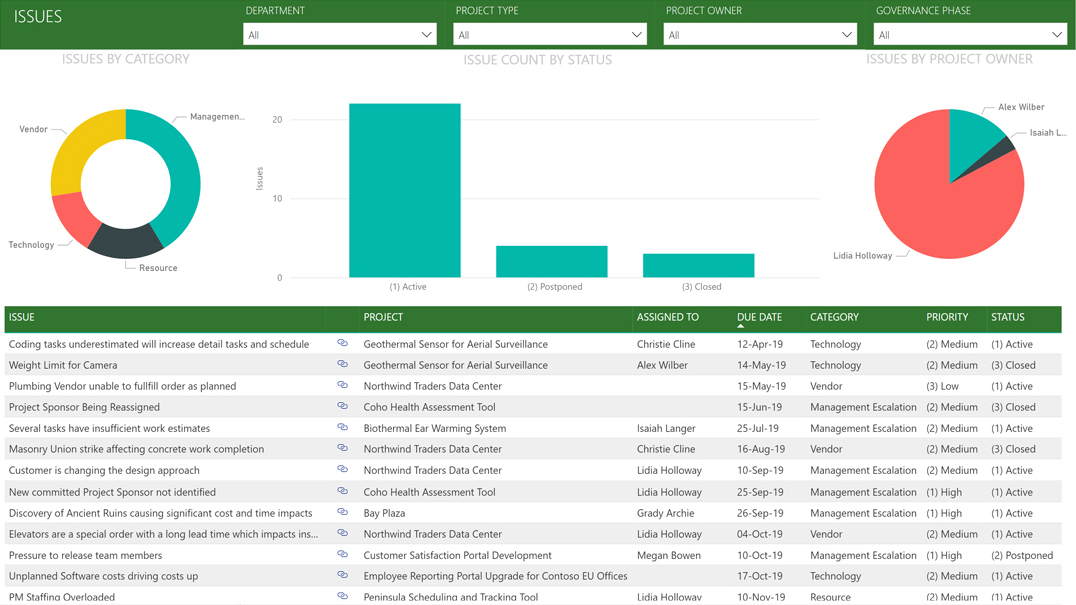Sort table by Priority column header
Image resolution: width=1076 pixels, height=605 pixels.
click(x=946, y=317)
